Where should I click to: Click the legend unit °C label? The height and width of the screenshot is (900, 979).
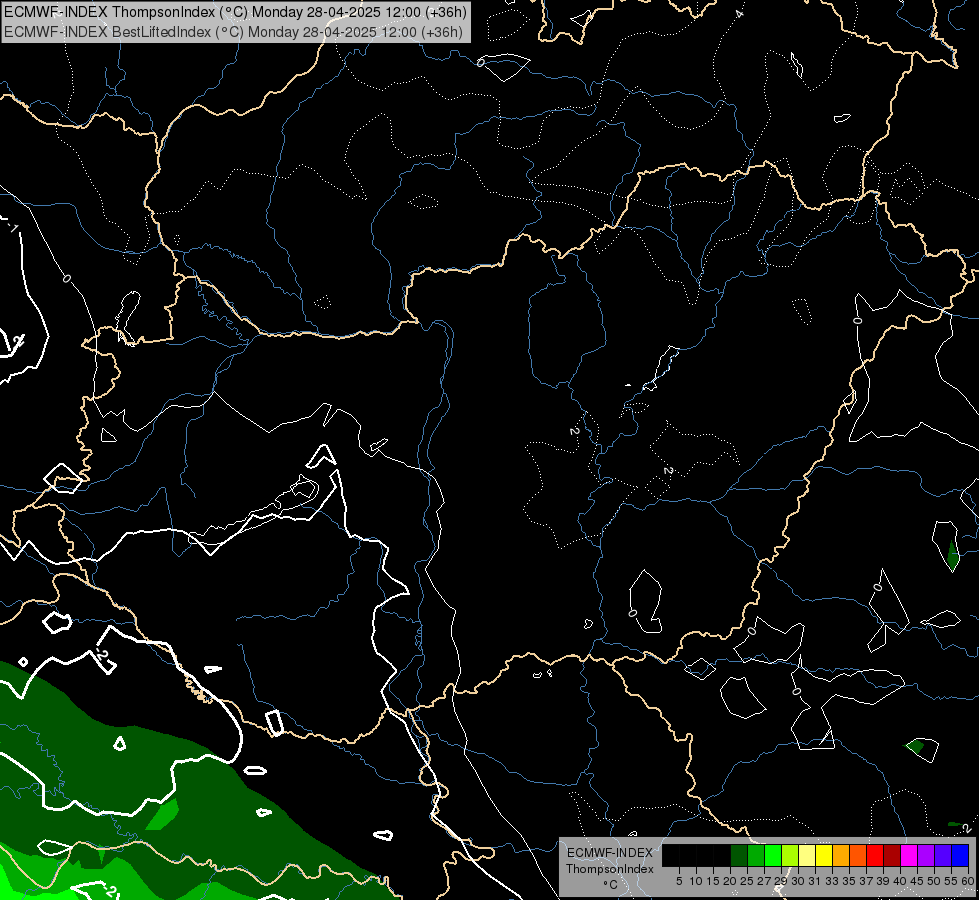pos(610,885)
